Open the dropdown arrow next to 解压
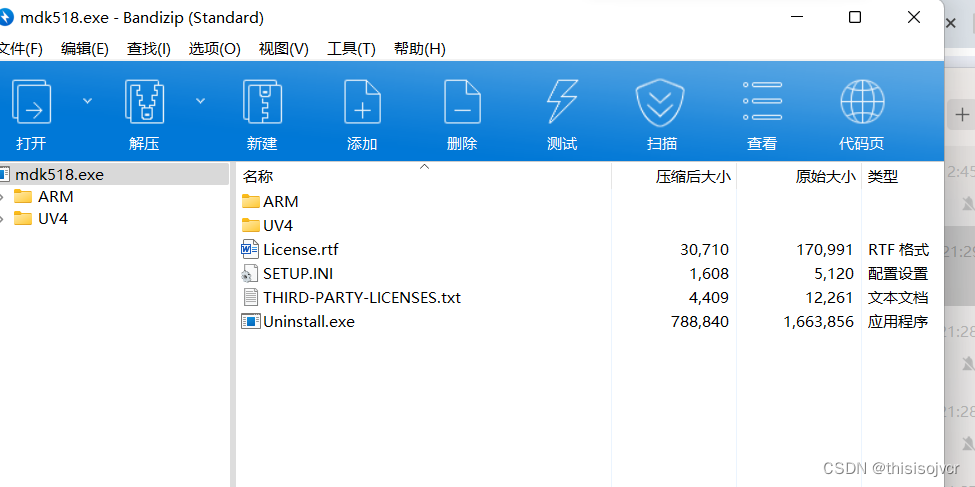The height and width of the screenshot is (487, 975). pyautogui.click(x=200, y=101)
